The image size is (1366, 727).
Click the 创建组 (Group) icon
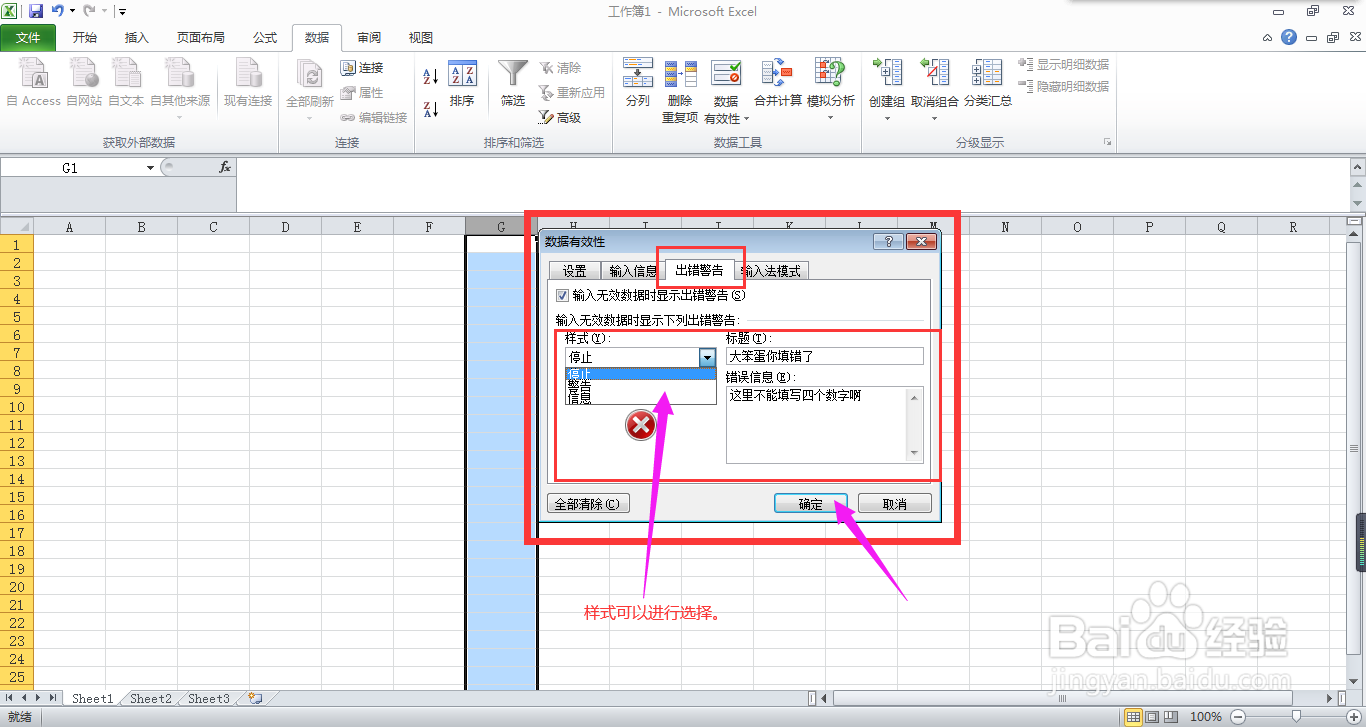click(x=886, y=72)
